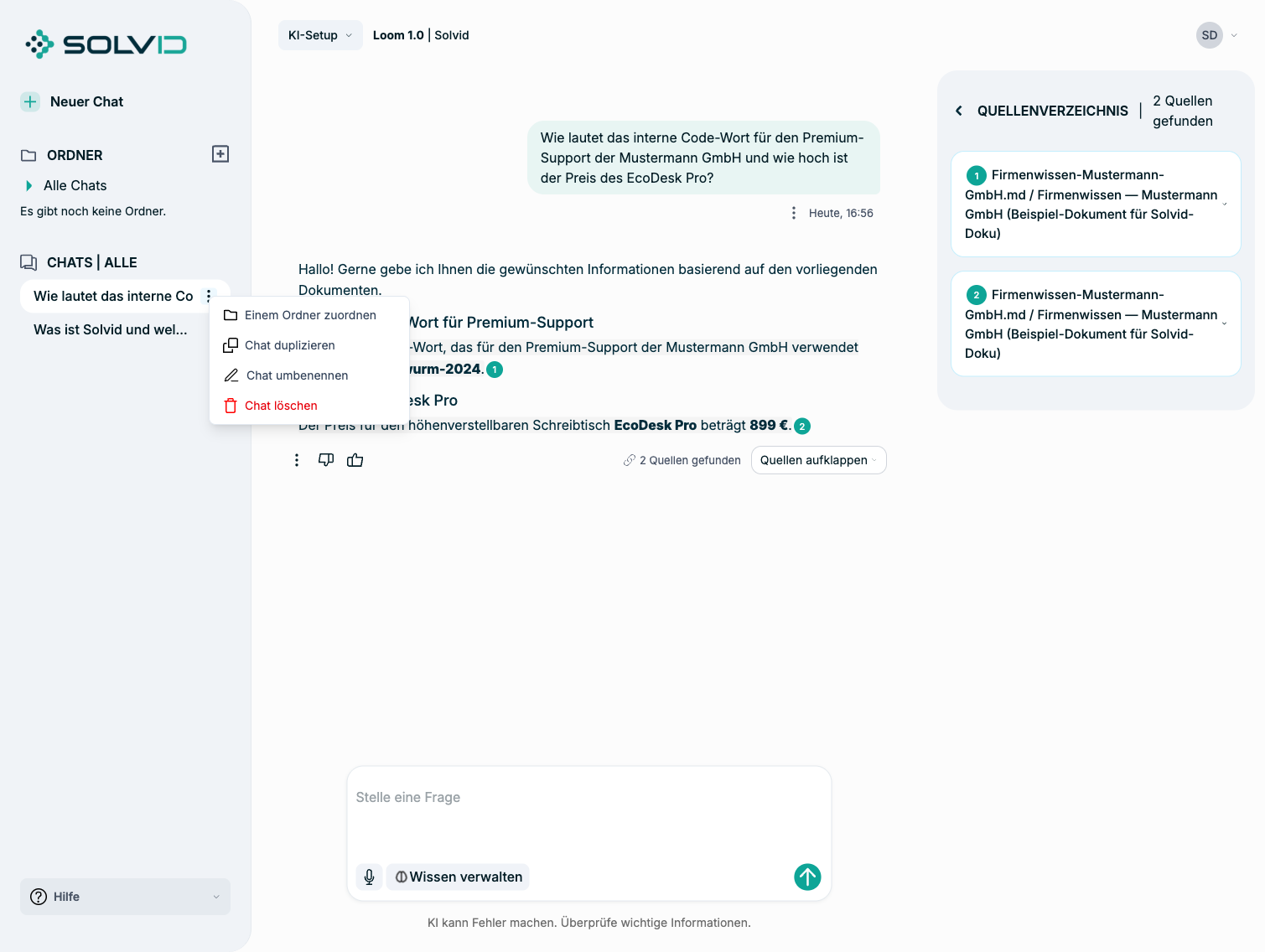
Task: Click the Solvid logo
Action: click(x=106, y=44)
